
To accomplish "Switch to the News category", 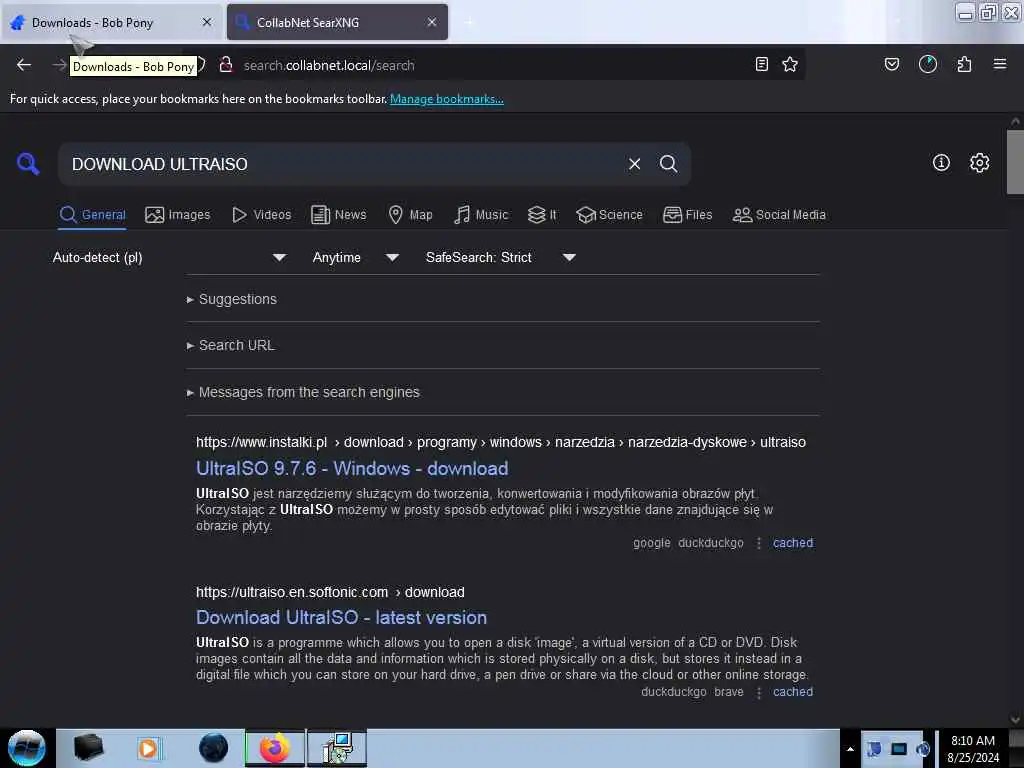I will pos(338,215).
